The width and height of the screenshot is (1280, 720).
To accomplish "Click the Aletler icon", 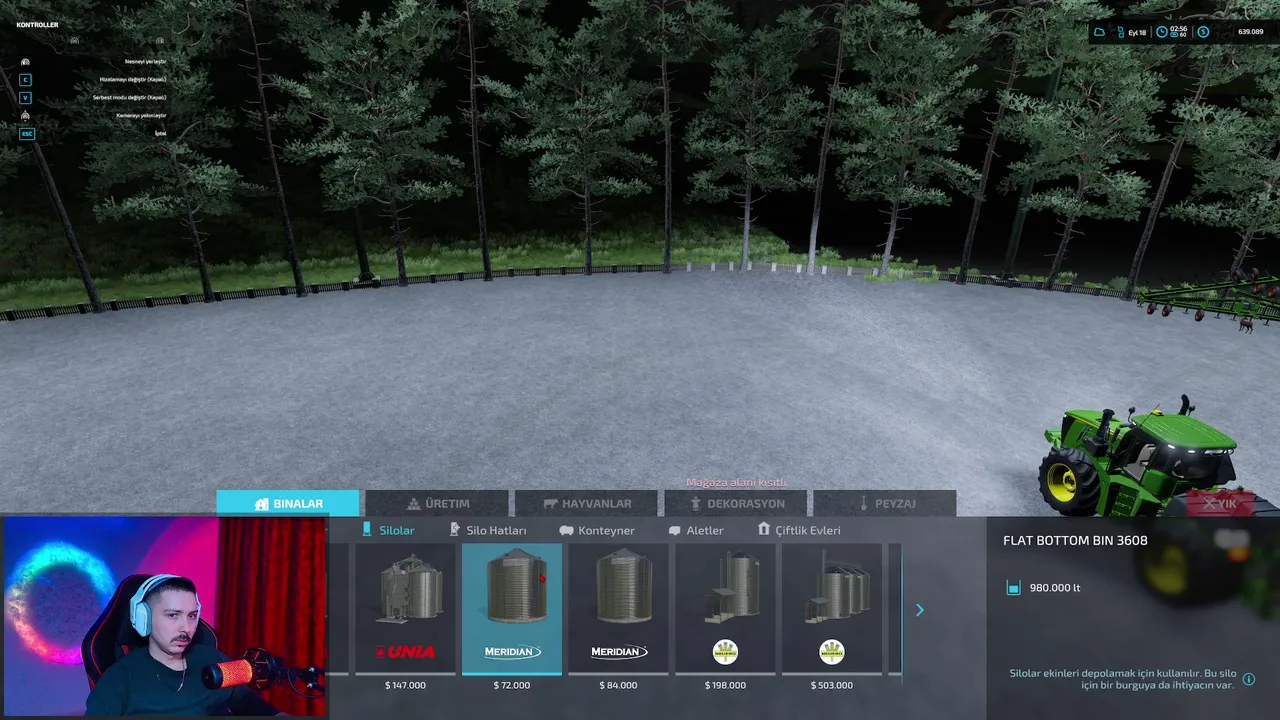I will pos(674,531).
